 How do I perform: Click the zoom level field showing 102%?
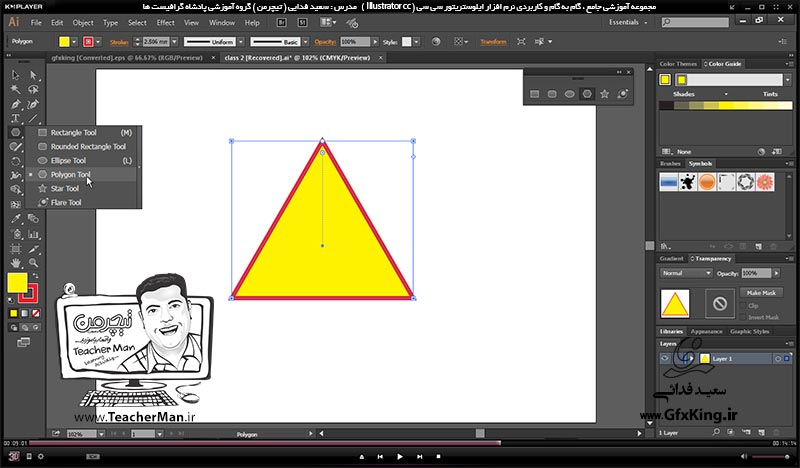click(82, 434)
